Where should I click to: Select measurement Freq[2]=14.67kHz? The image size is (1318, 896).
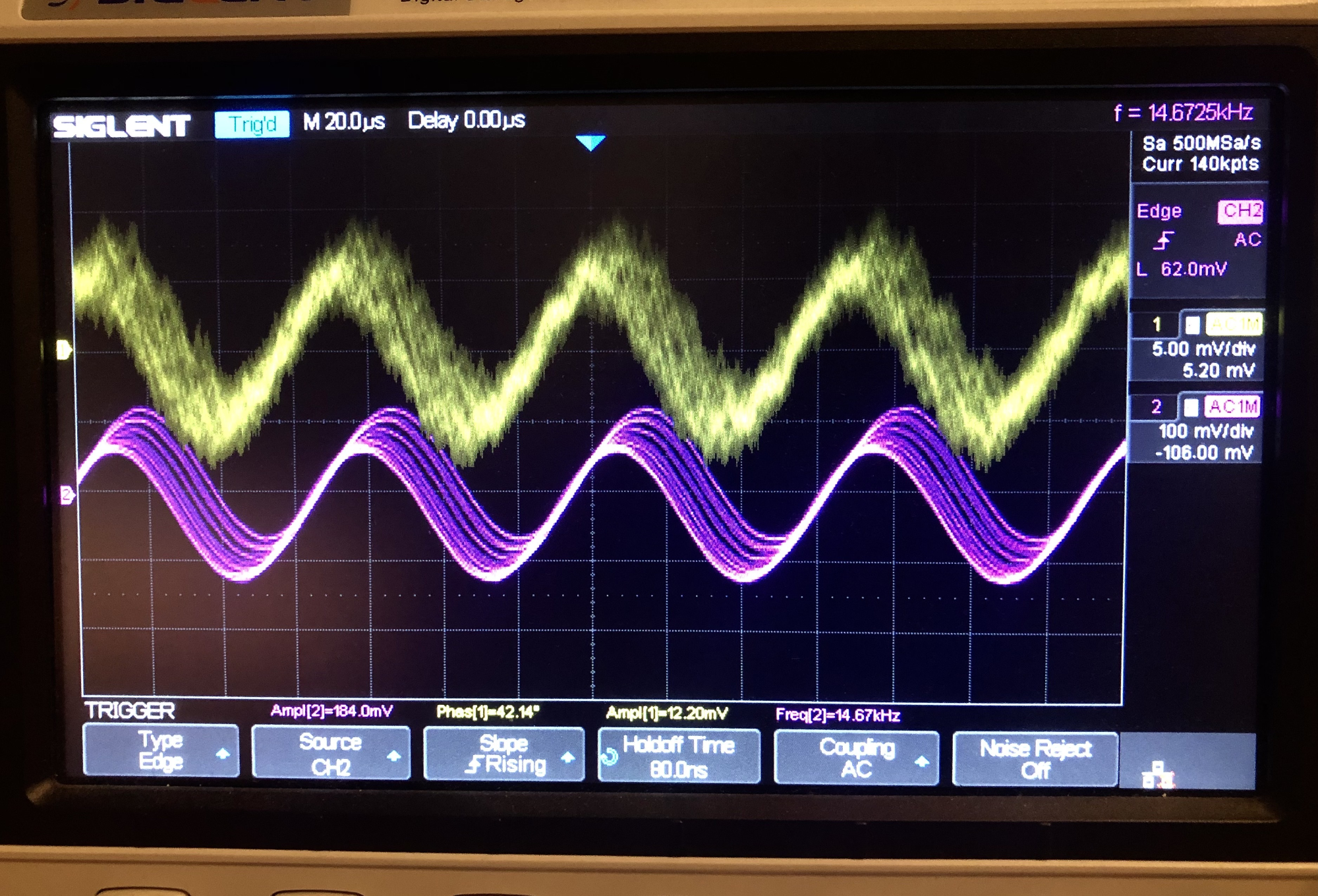point(838,715)
